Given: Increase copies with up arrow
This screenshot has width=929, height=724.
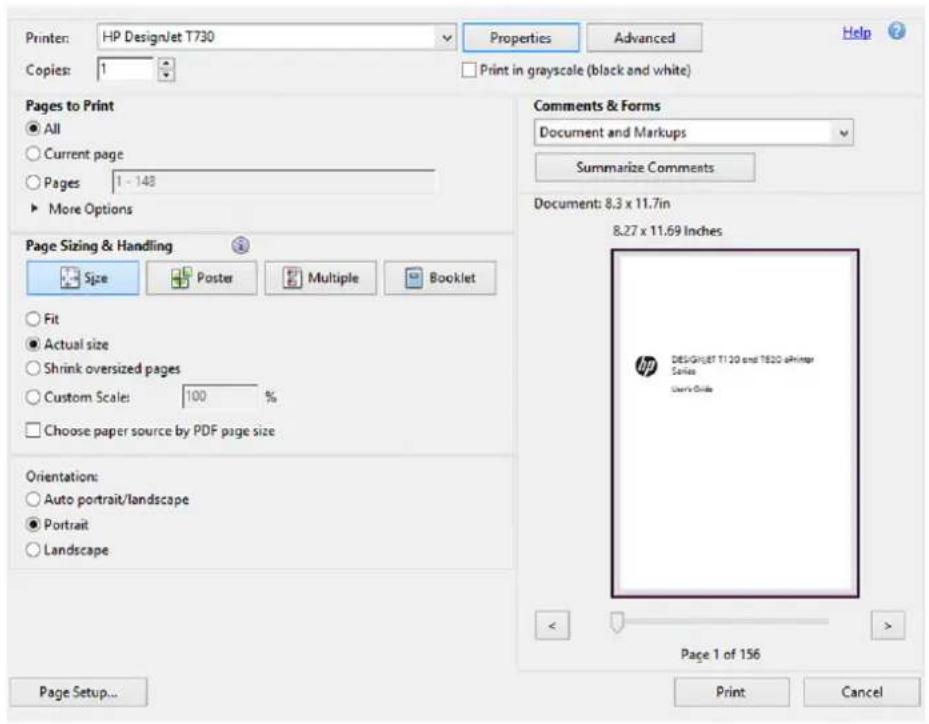Looking at the screenshot, I should [166, 63].
